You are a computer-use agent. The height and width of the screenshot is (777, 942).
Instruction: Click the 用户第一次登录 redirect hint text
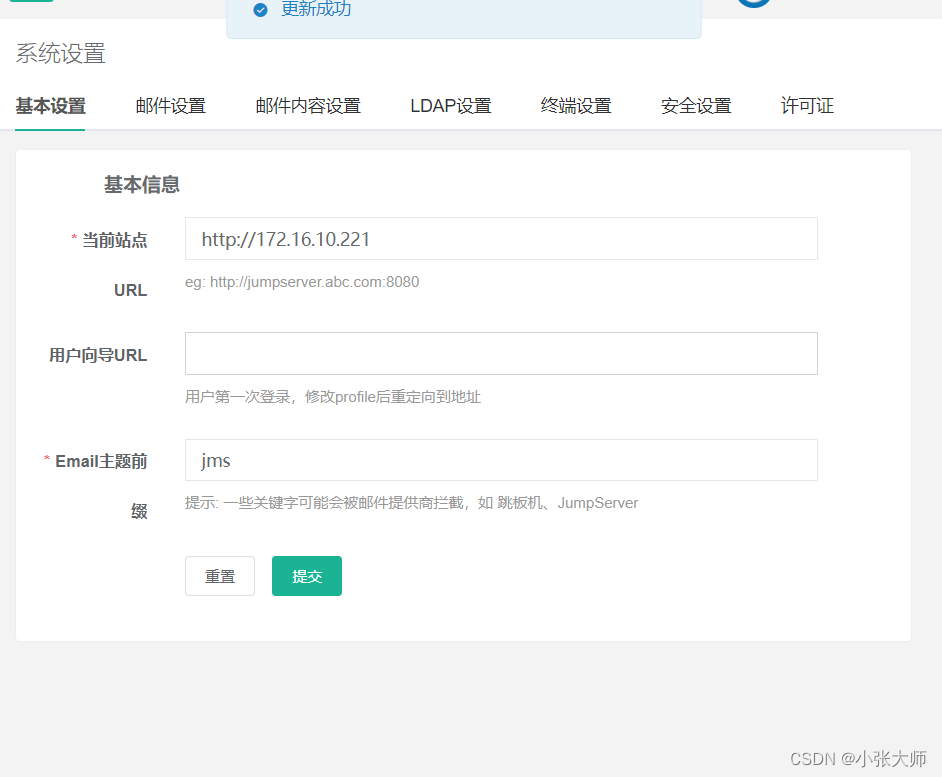tap(333, 397)
